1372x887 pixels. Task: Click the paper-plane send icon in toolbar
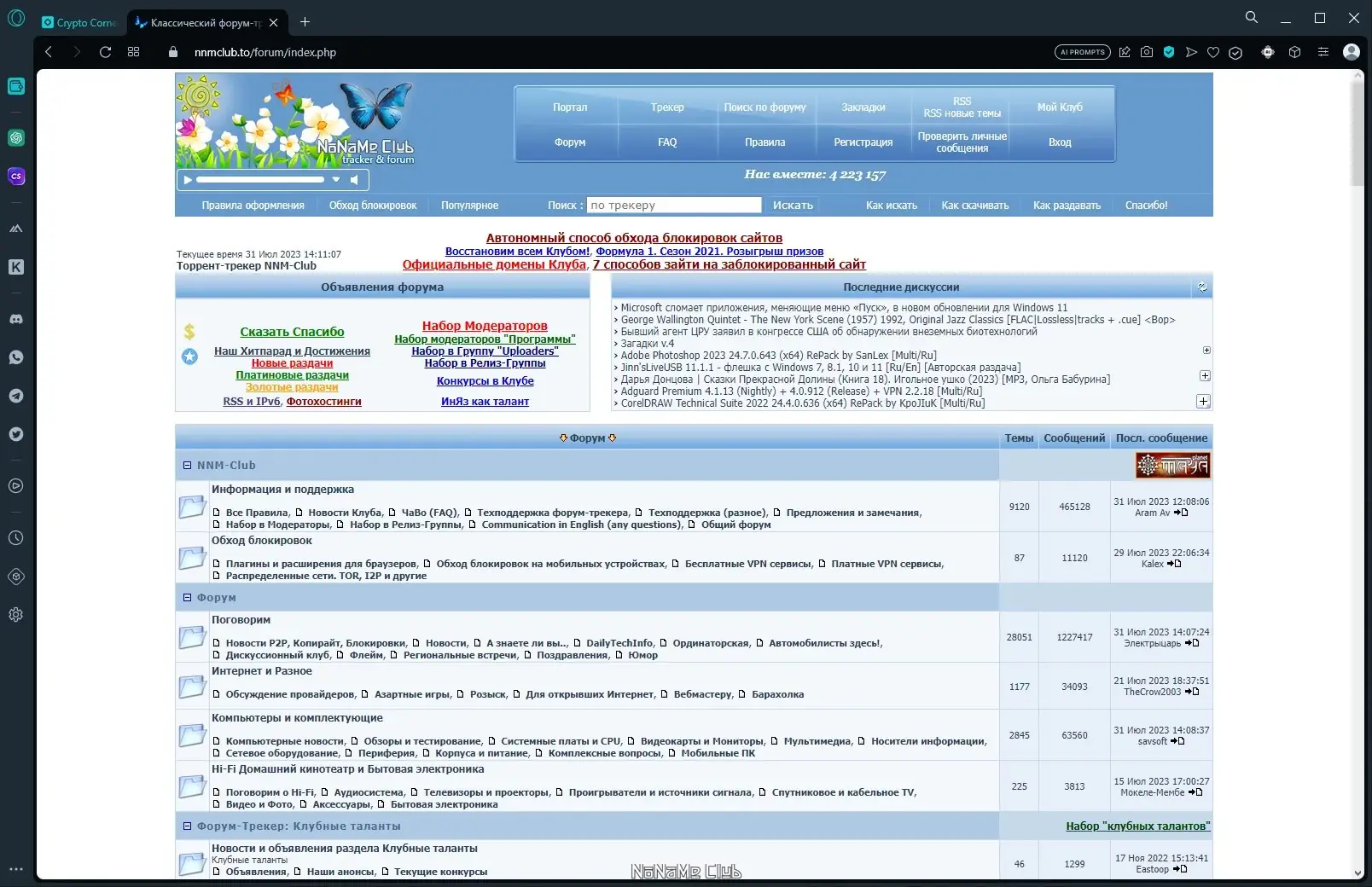pyautogui.click(x=1191, y=52)
